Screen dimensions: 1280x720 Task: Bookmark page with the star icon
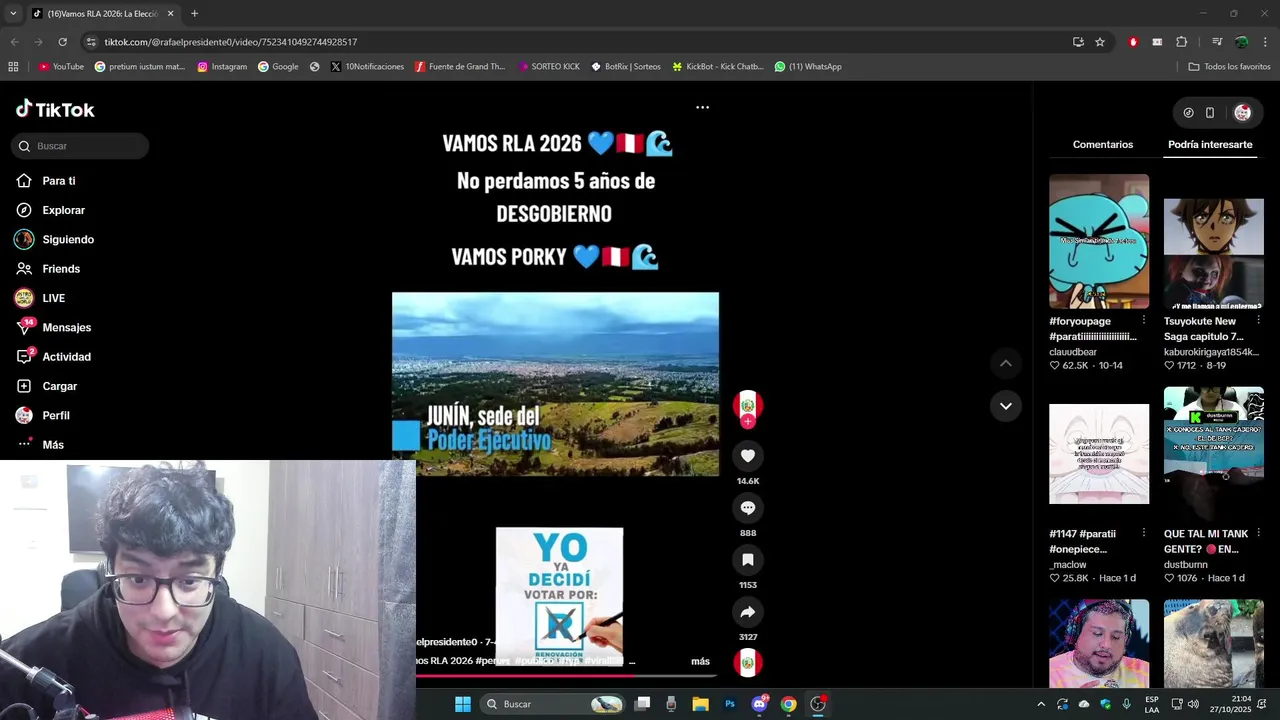pyautogui.click(x=1100, y=42)
